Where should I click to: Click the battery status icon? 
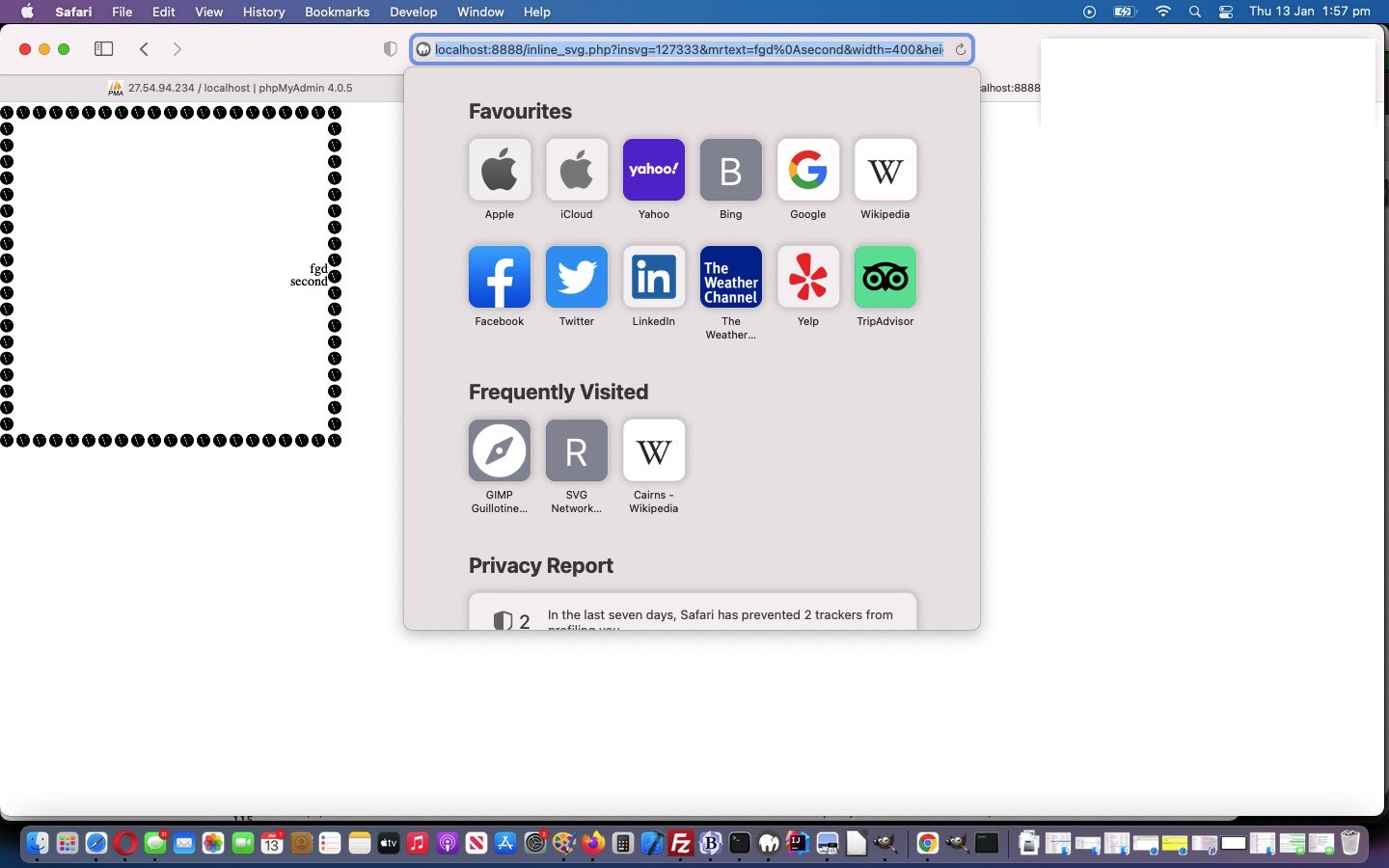click(x=1125, y=12)
